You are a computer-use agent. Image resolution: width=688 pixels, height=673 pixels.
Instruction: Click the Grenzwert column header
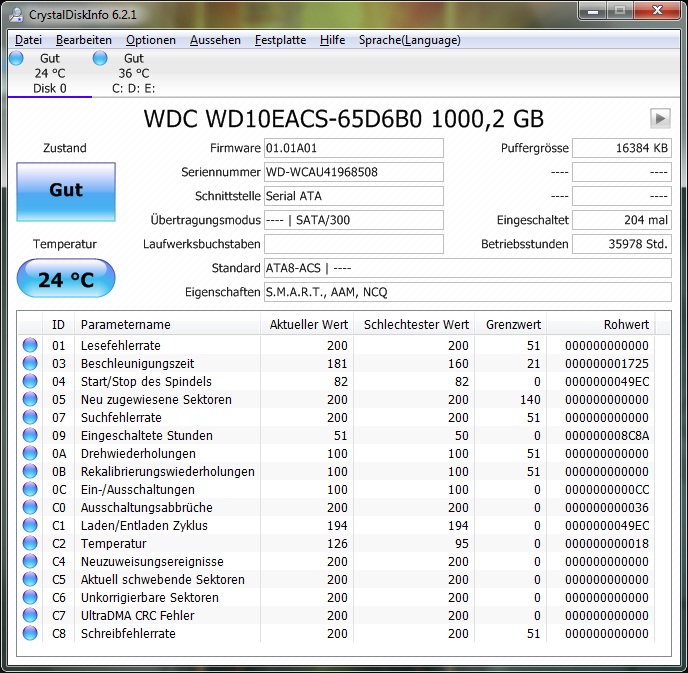point(511,325)
